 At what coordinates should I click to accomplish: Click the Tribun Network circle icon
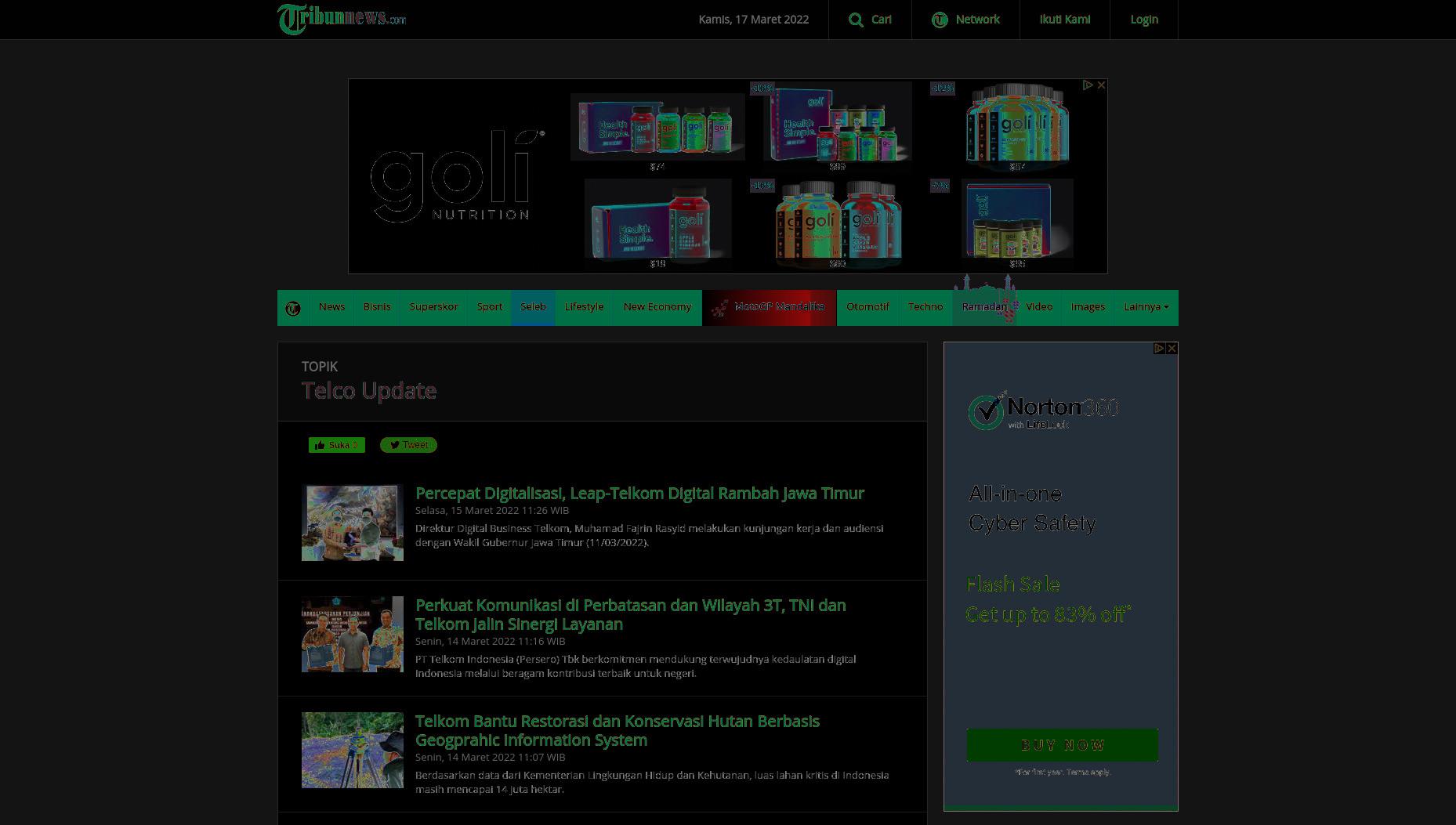940,20
